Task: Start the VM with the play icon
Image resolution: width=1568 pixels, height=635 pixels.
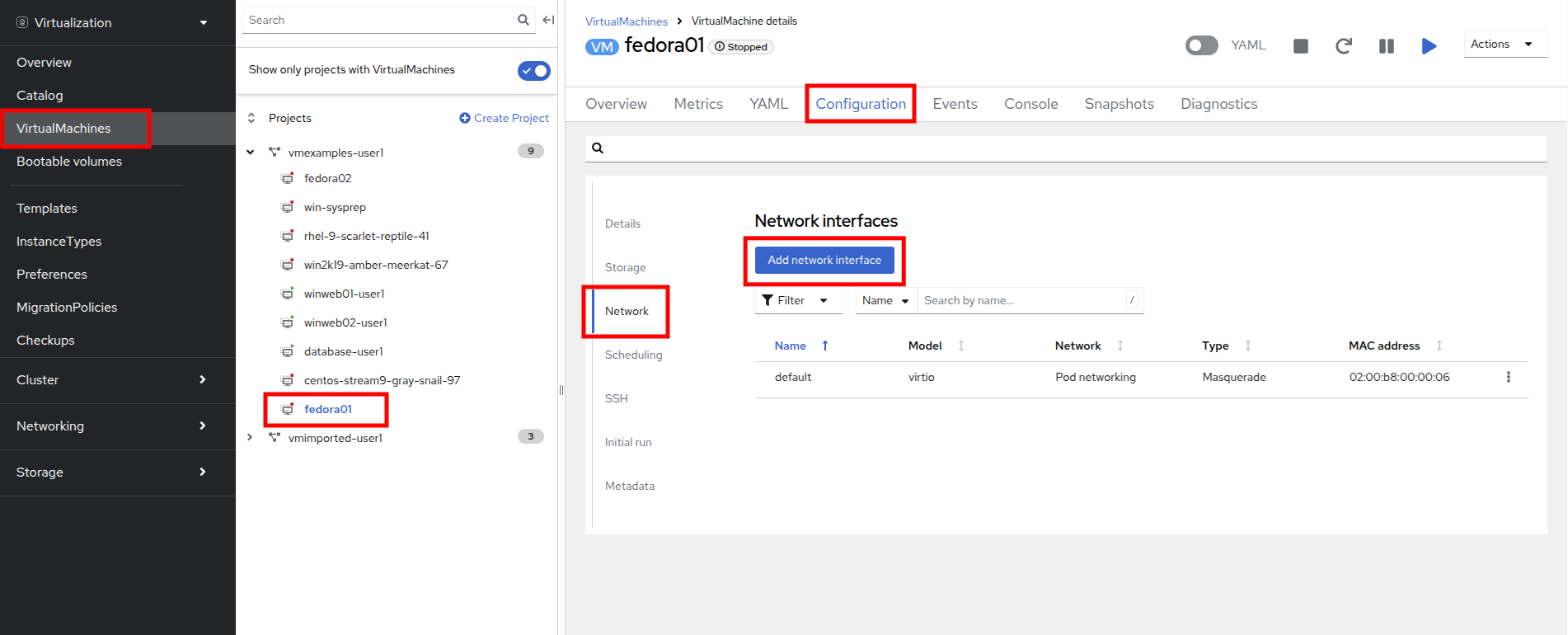Action: (x=1430, y=46)
